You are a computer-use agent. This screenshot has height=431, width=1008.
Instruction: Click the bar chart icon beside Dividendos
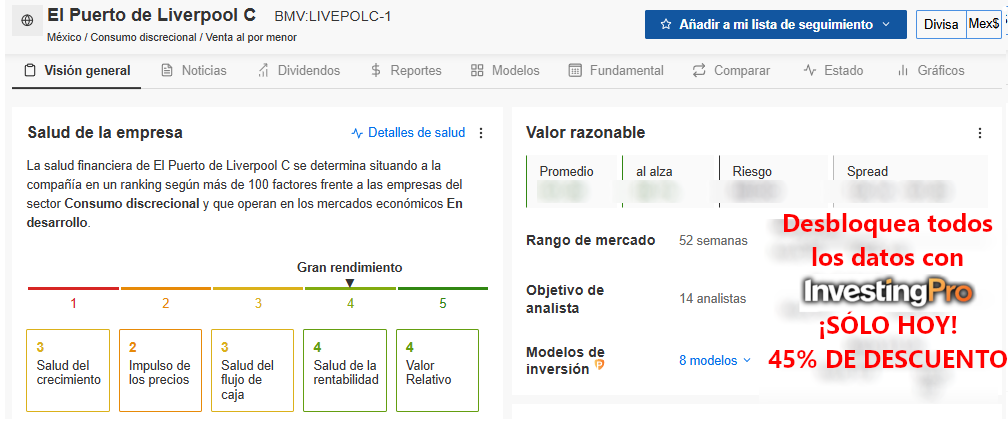point(263,71)
